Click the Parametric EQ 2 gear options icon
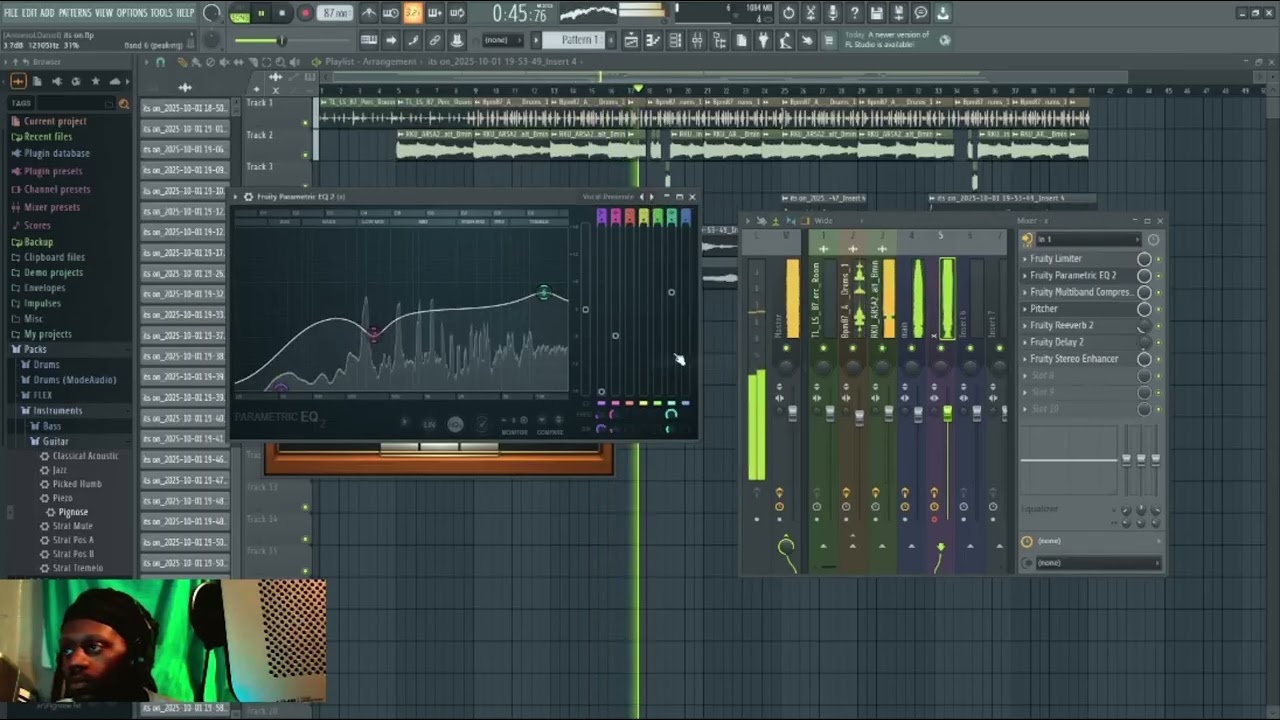This screenshot has height=720, width=1280. pos(248,197)
